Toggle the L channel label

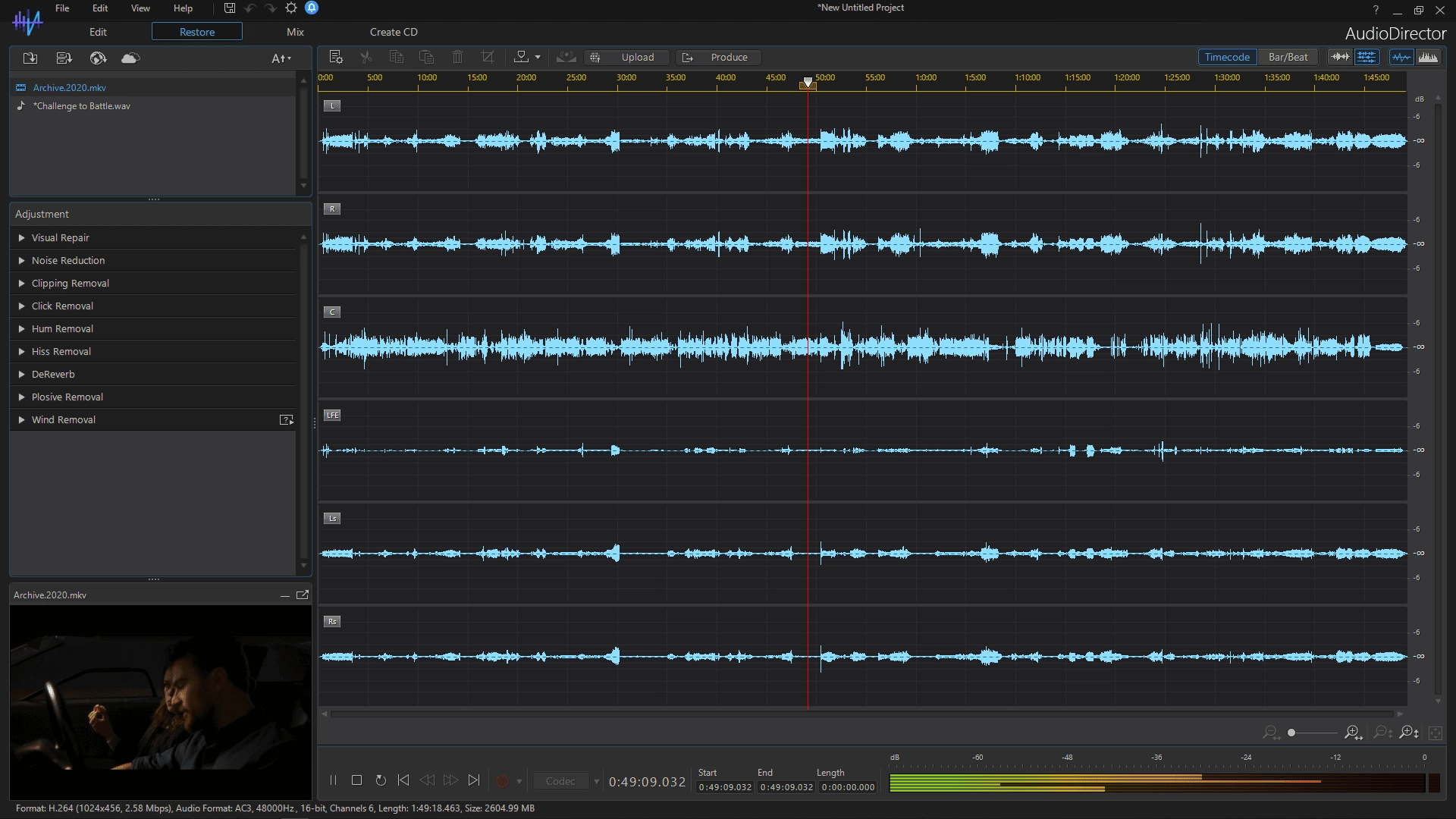click(x=332, y=106)
